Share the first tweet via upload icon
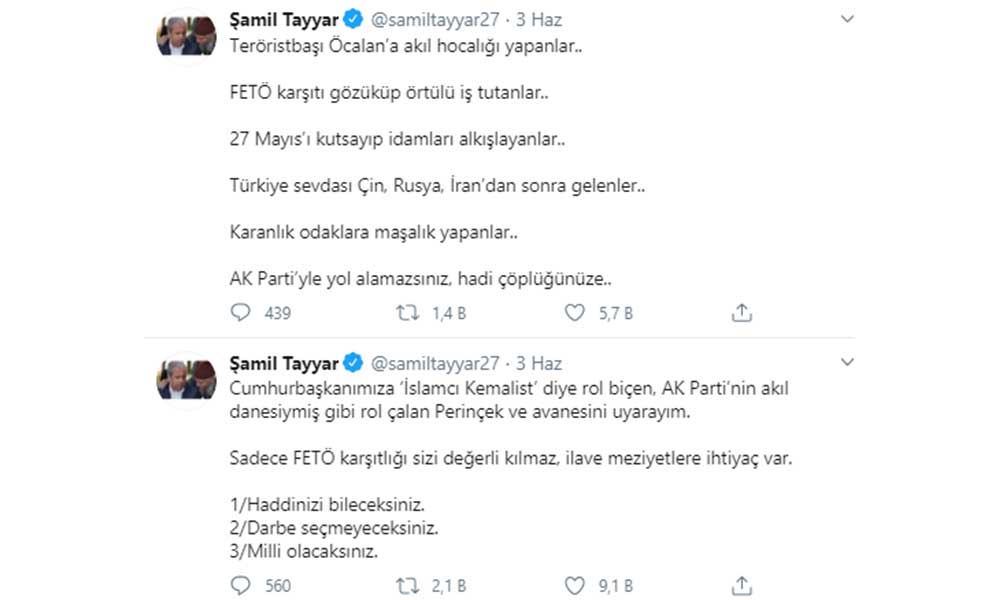The width and height of the screenshot is (1000, 600). (741, 313)
